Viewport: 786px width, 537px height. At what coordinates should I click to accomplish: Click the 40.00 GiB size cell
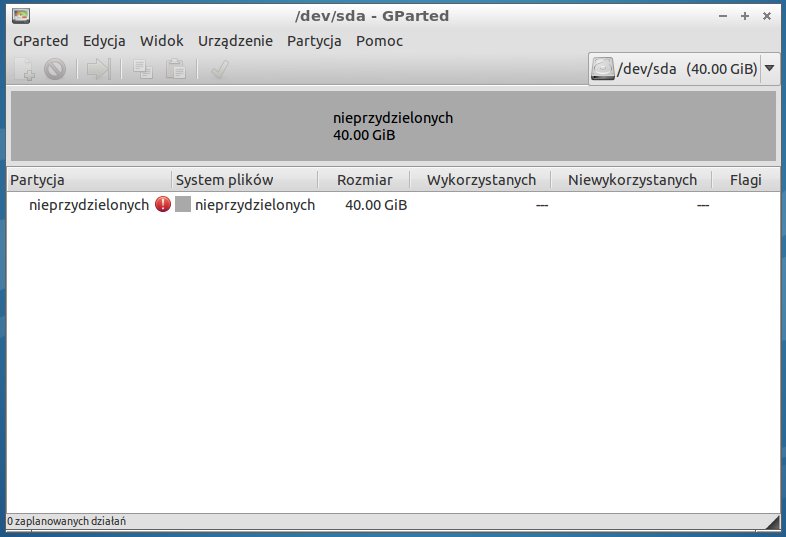click(x=376, y=205)
